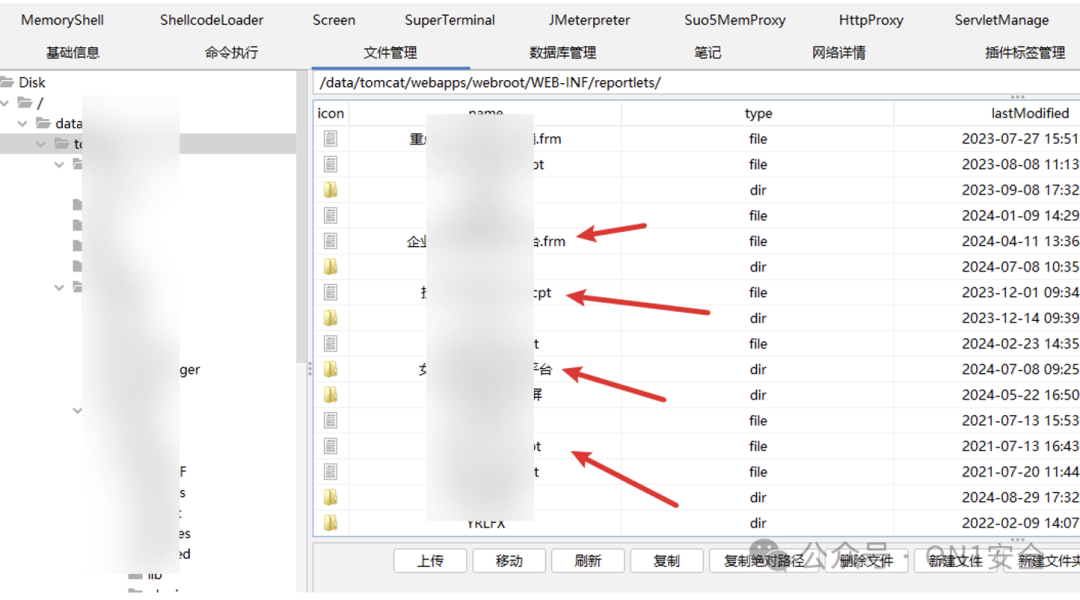
Task: Click the dir type cell at 2023-09-08
Action: point(758,190)
